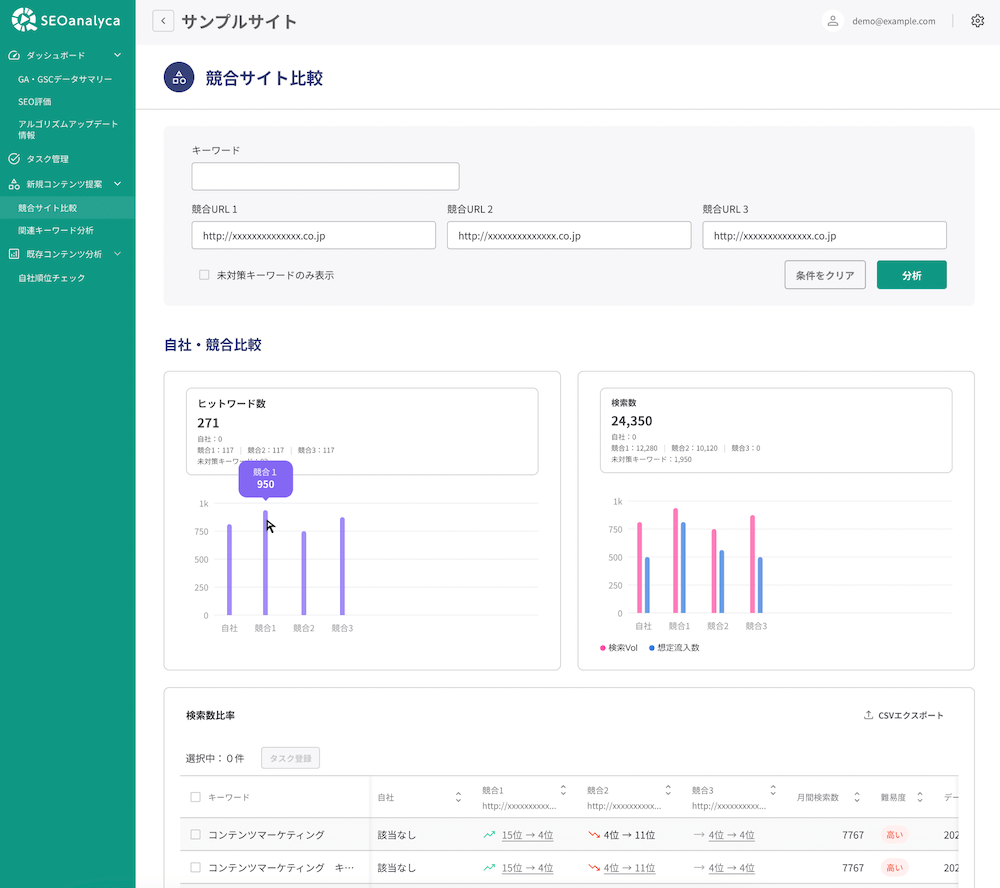
Task: Click the タスク管理 checkmark icon in sidebar
Action: click(14, 159)
